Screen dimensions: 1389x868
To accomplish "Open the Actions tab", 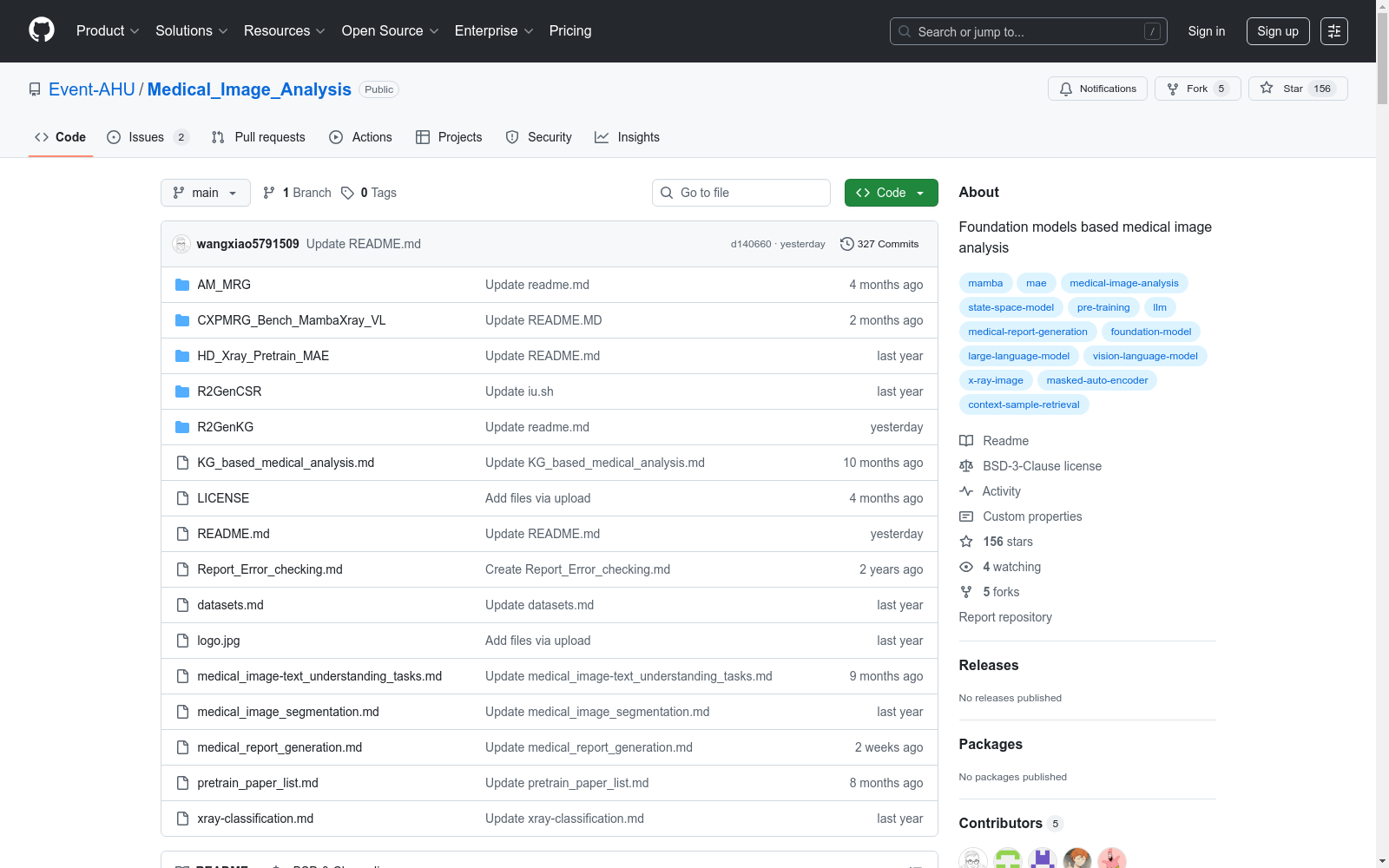I will point(361,137).
